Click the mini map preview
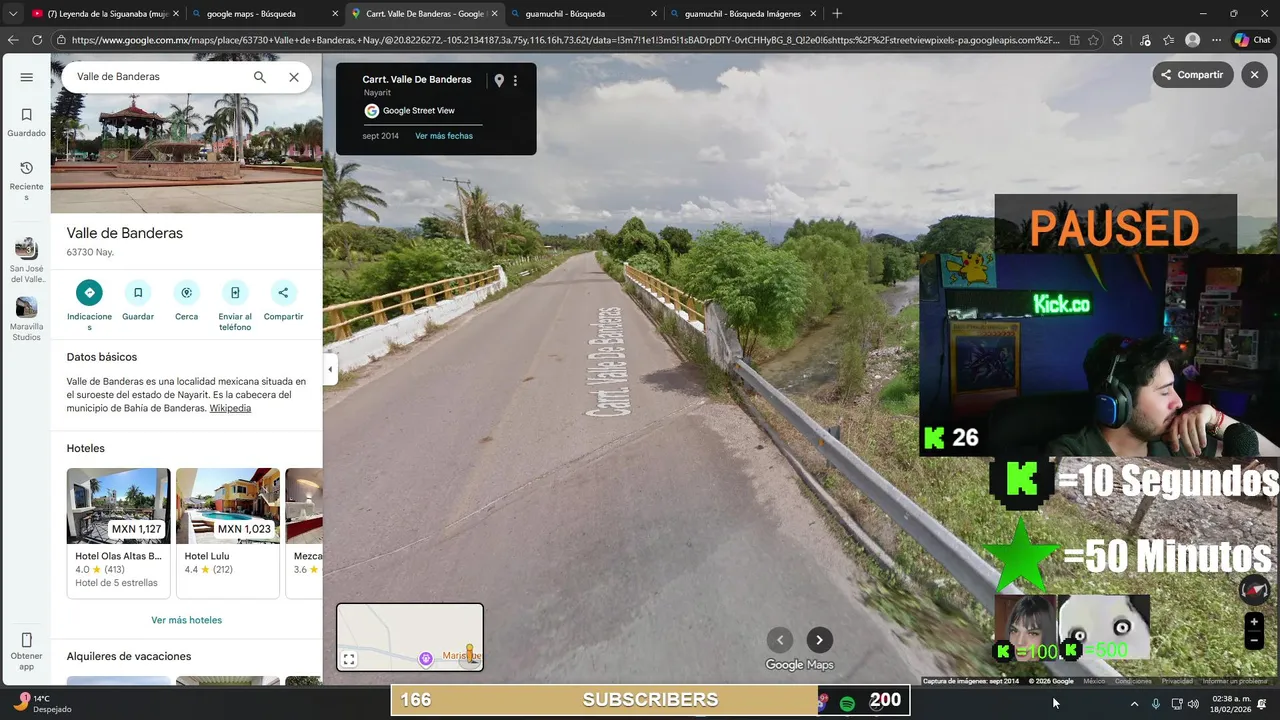The image size is (1280, 720). pos(410,637)
